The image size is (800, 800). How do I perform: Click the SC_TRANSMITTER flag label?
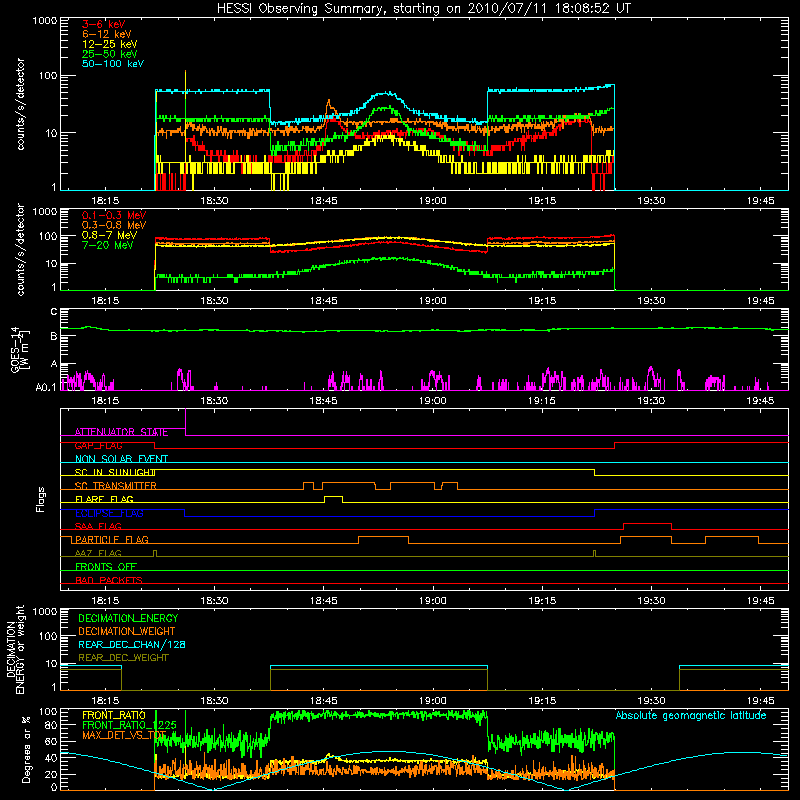click(x=115, y=486)
